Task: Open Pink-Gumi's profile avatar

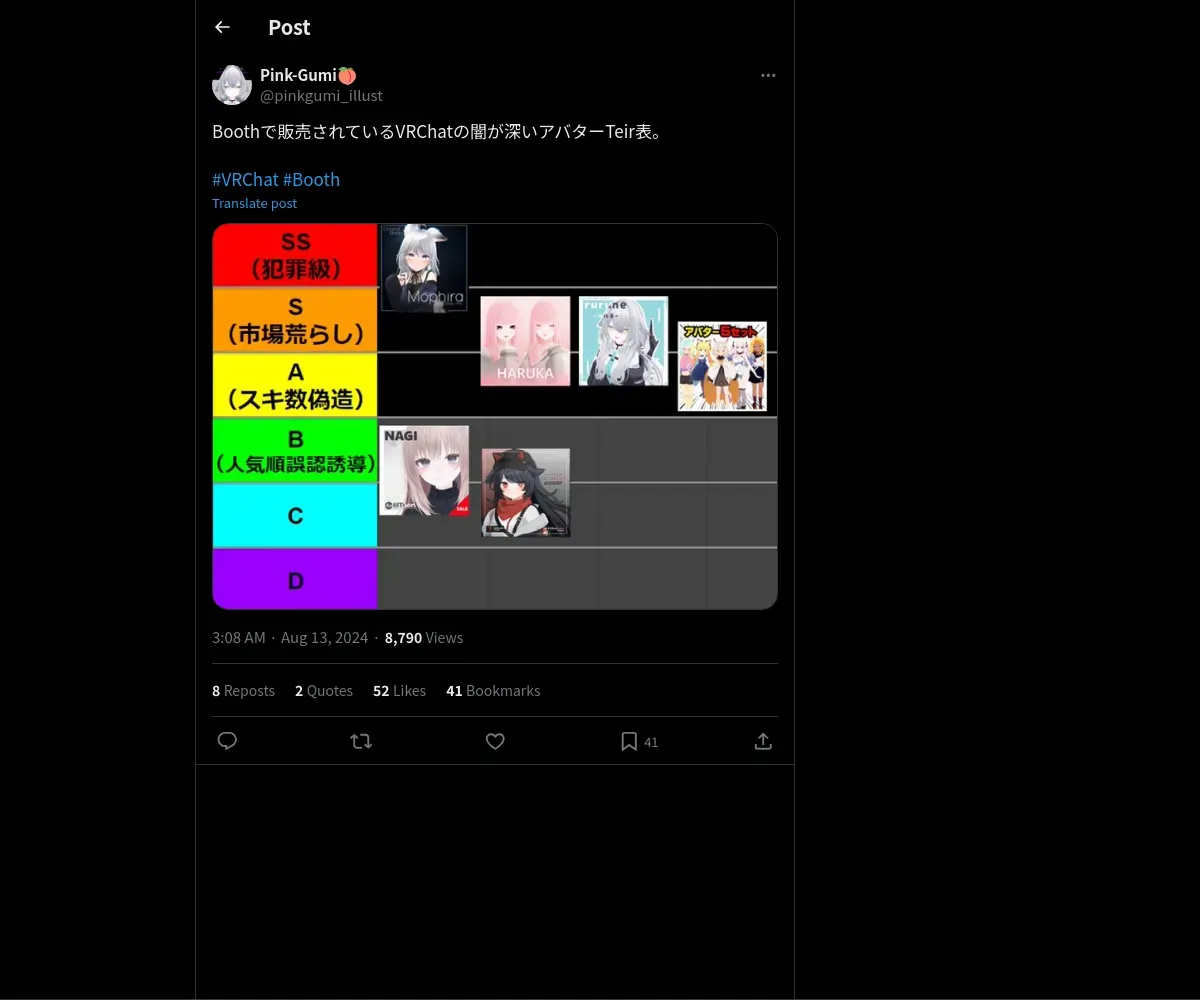Action: pos(232,85)
